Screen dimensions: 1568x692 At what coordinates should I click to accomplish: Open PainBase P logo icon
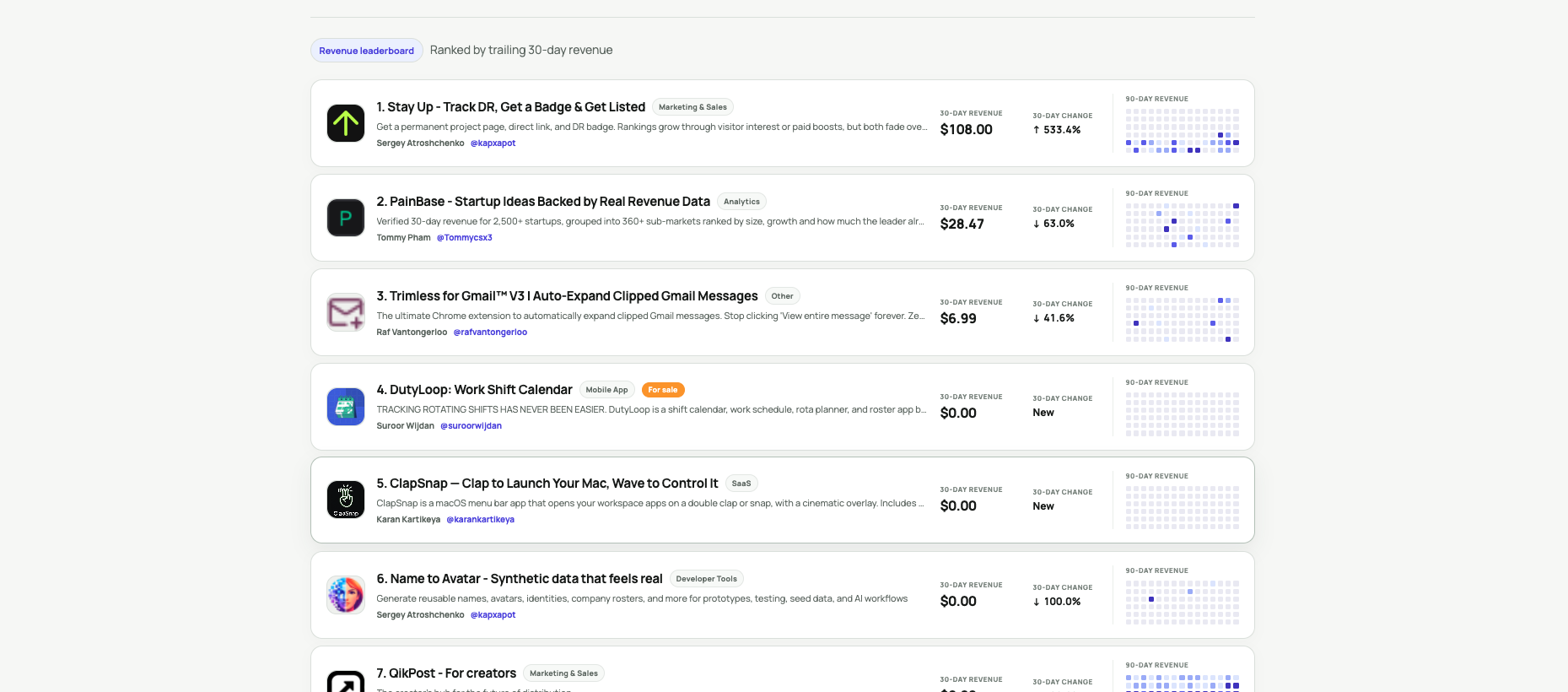point(346,218)
